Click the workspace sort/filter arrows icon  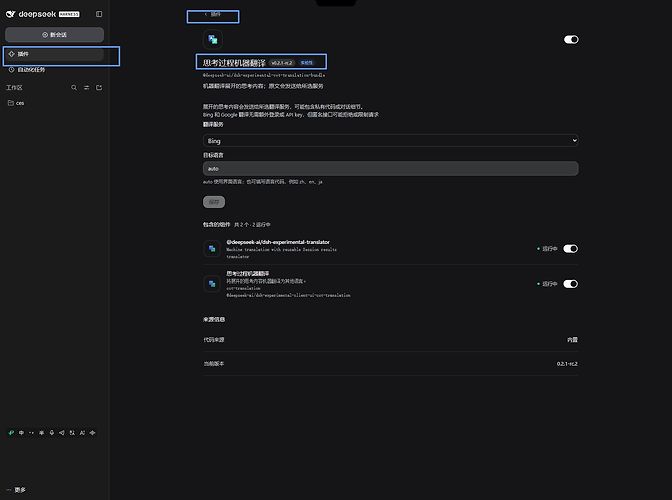[x=86, y=87]
